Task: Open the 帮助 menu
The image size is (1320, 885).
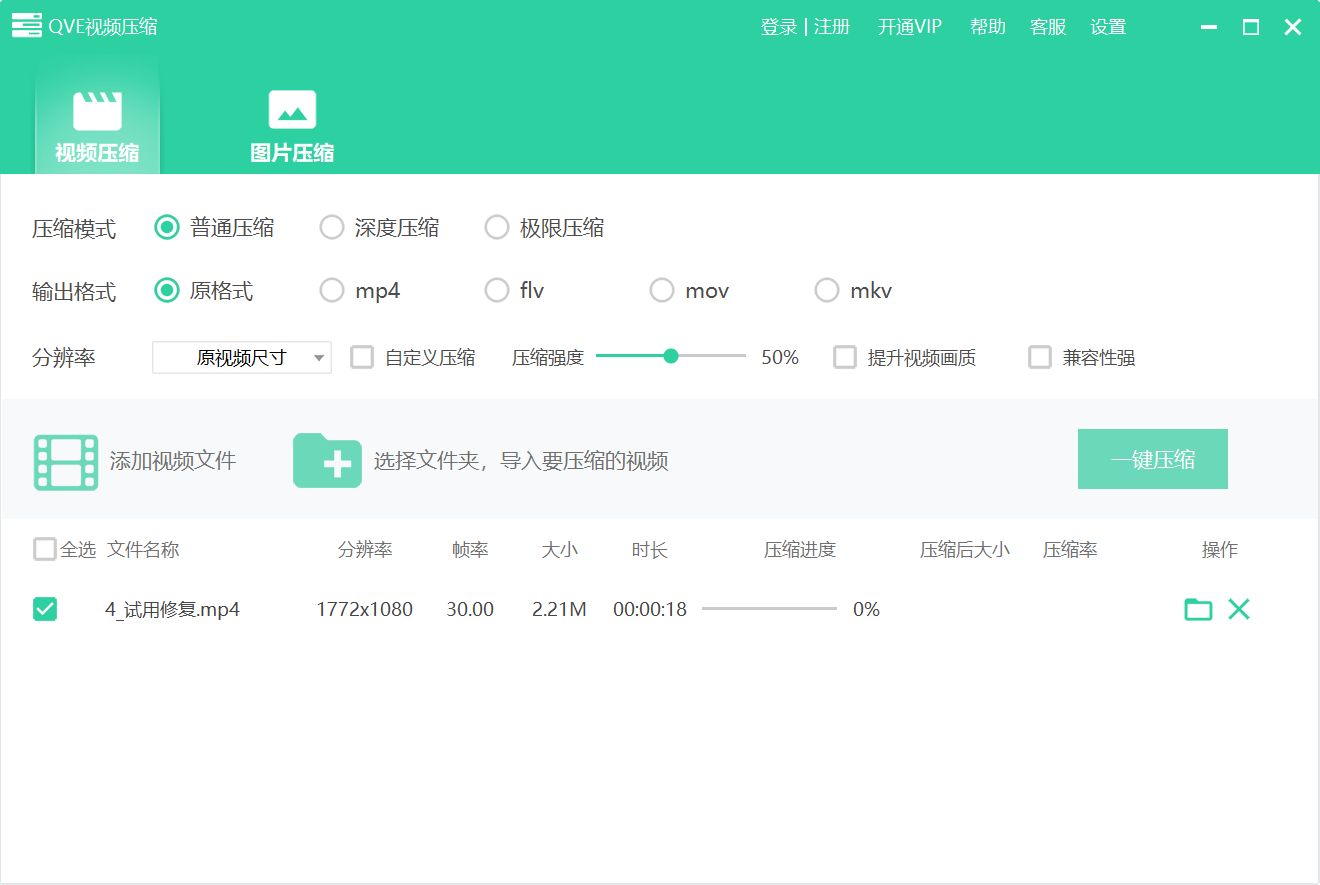Action: click(x=988, y=27)
